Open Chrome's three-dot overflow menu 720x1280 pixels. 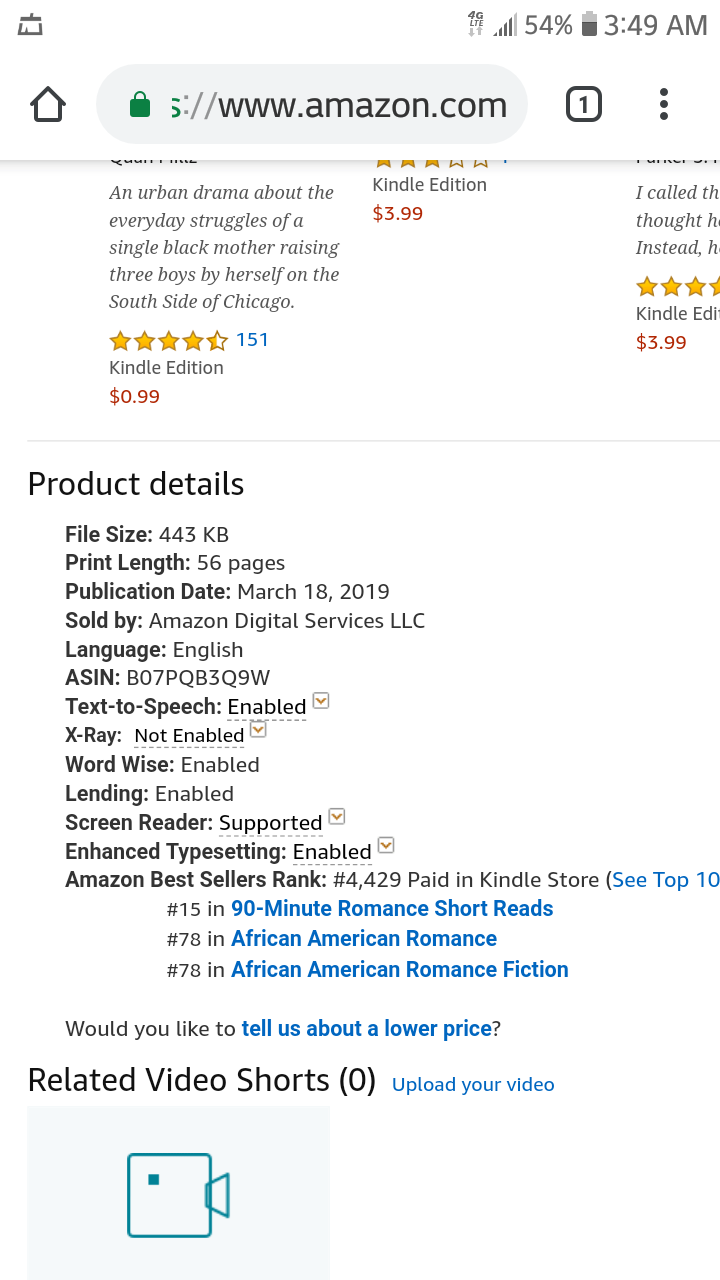click(x=664, y=105)
